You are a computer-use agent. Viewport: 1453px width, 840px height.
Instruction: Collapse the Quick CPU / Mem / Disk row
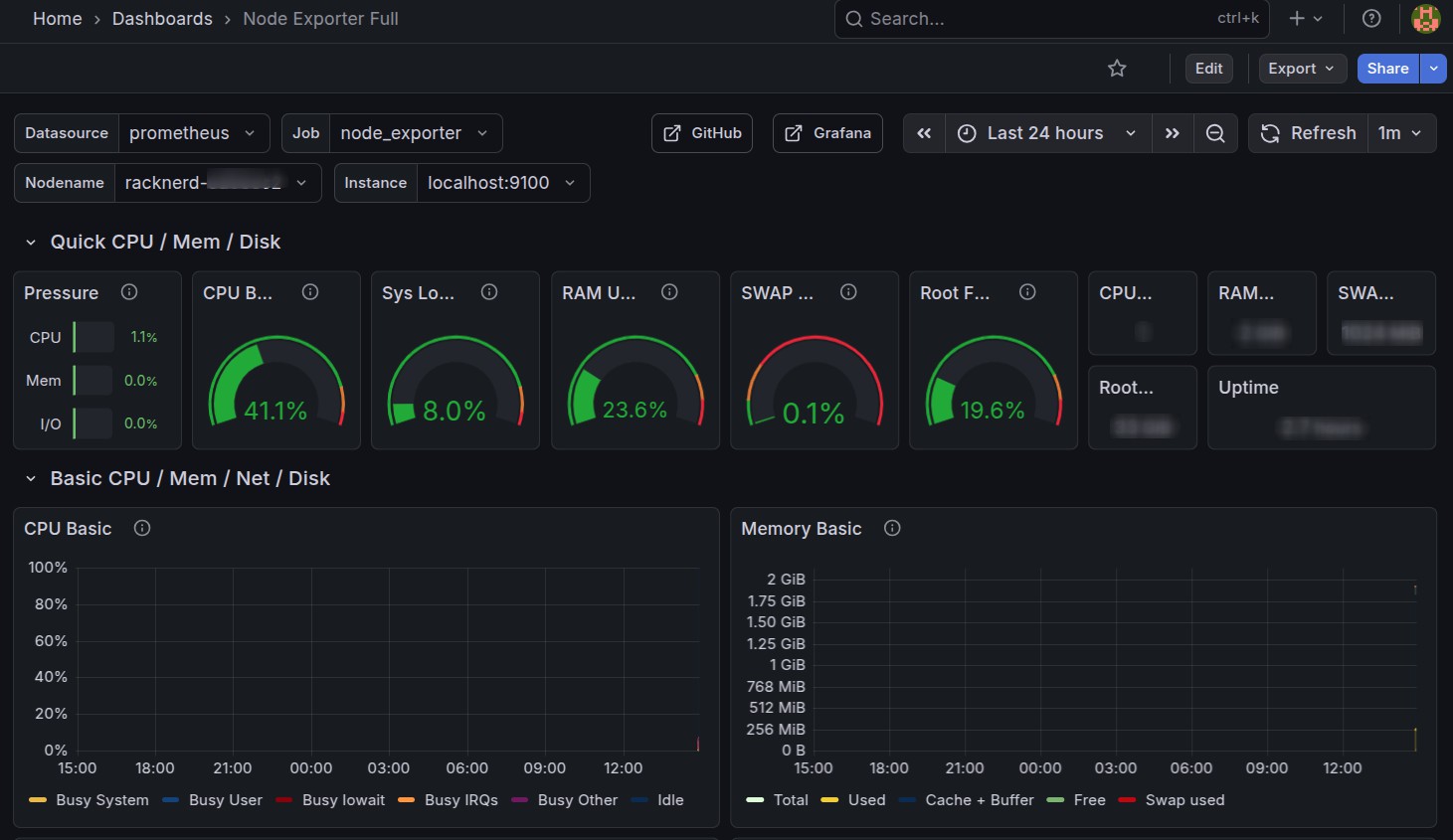[31, 243]
